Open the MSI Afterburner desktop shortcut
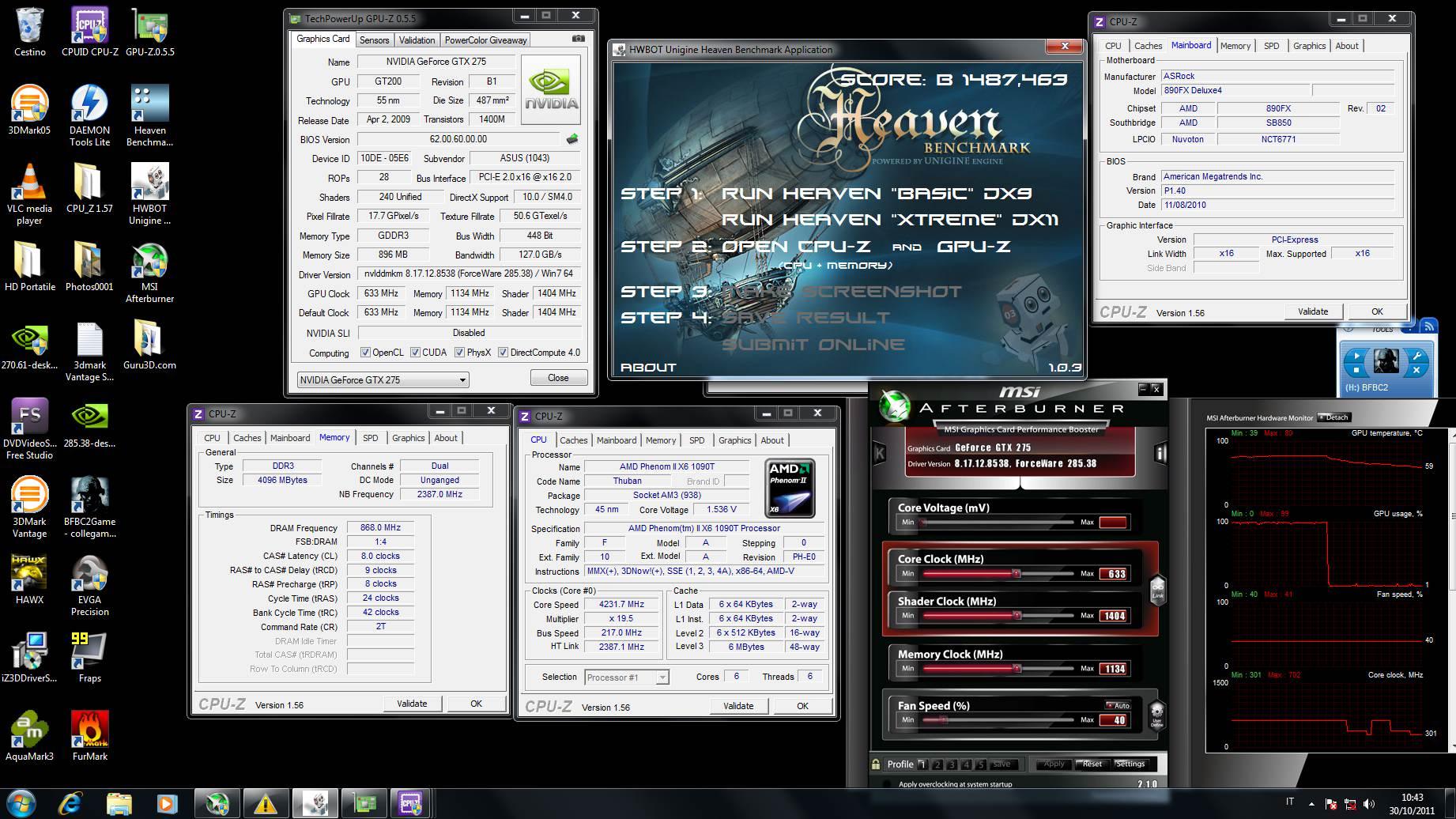The height and width of the screenshot is (819, 1456). (x=149, y=272)
